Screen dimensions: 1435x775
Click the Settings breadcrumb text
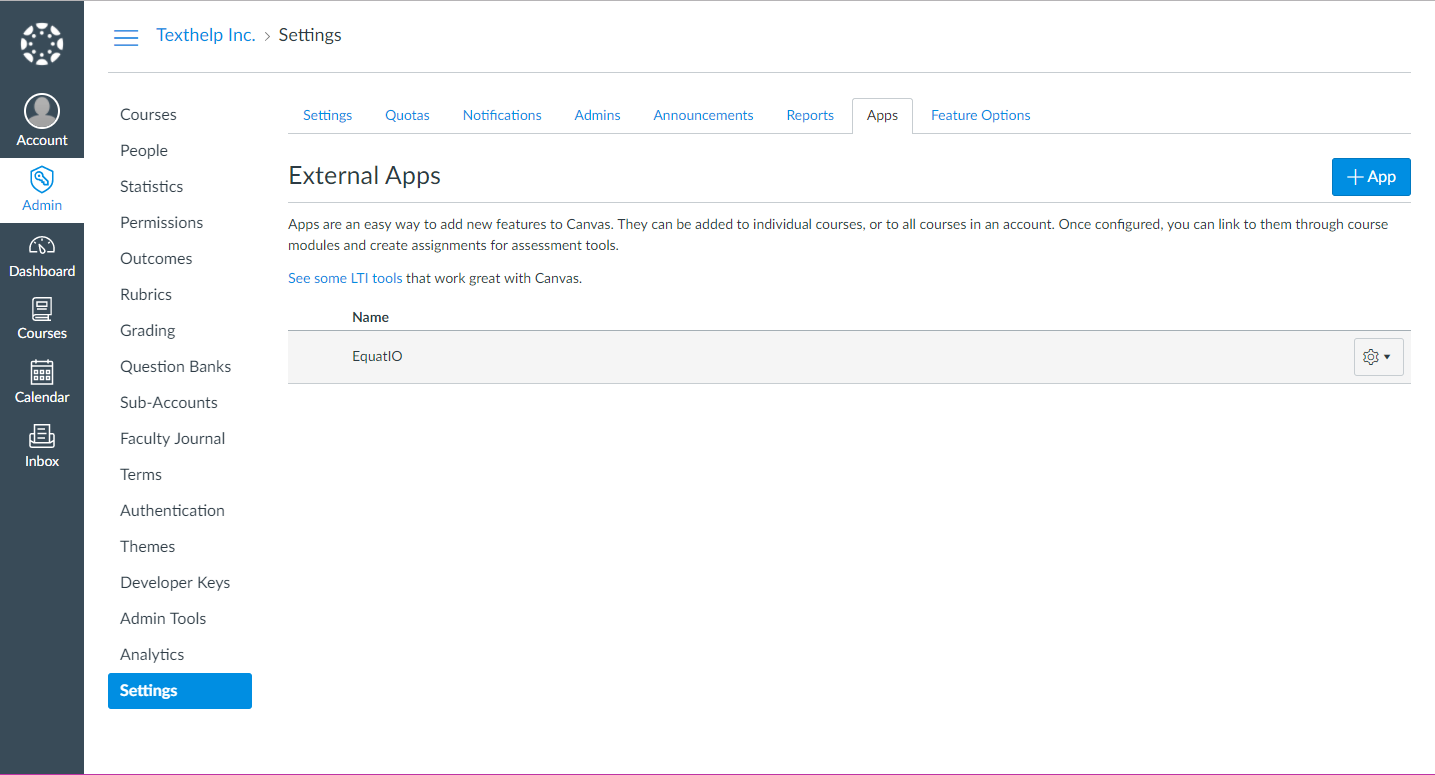click(310, 35)
